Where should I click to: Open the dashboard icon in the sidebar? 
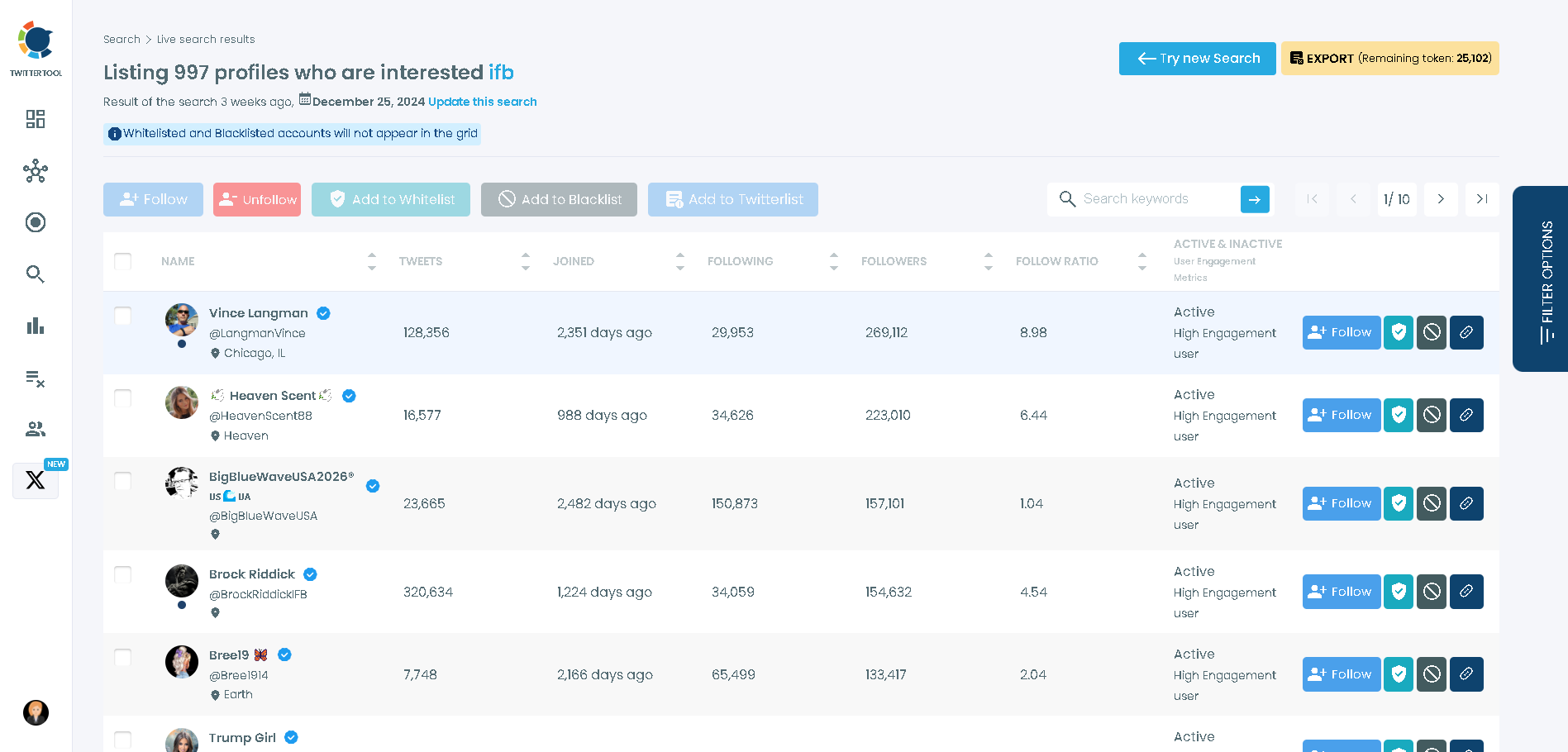(x=35, y=119)
